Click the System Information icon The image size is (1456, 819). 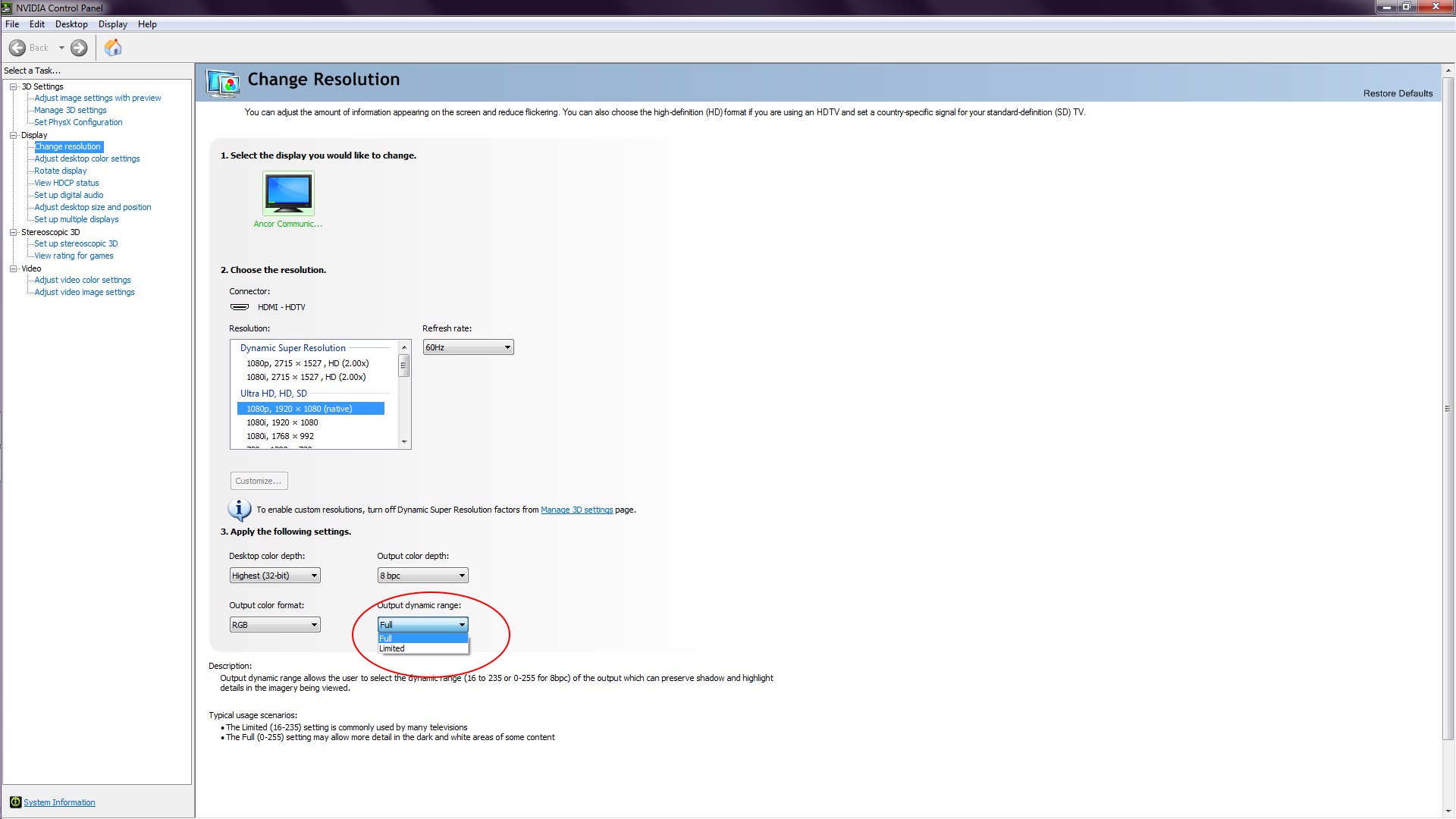(x=15, y=802)
